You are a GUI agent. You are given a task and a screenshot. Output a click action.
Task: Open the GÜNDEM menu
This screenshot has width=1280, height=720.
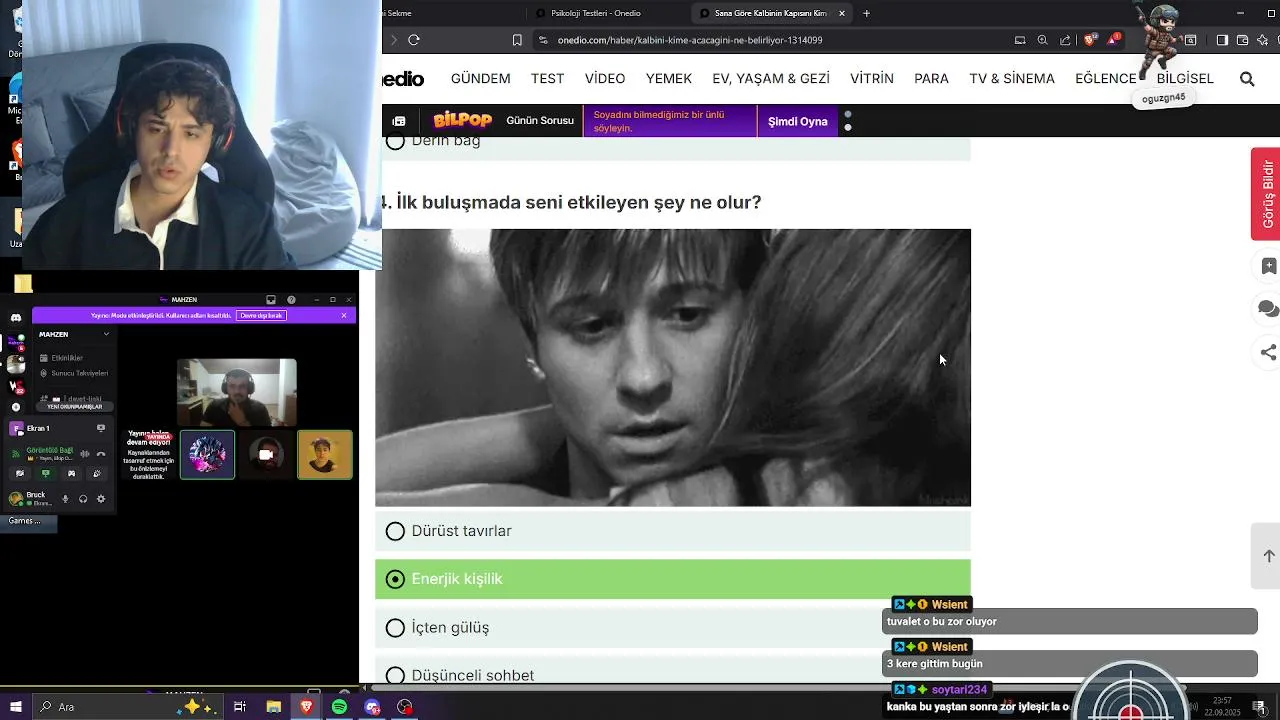[x=480, y=79]
